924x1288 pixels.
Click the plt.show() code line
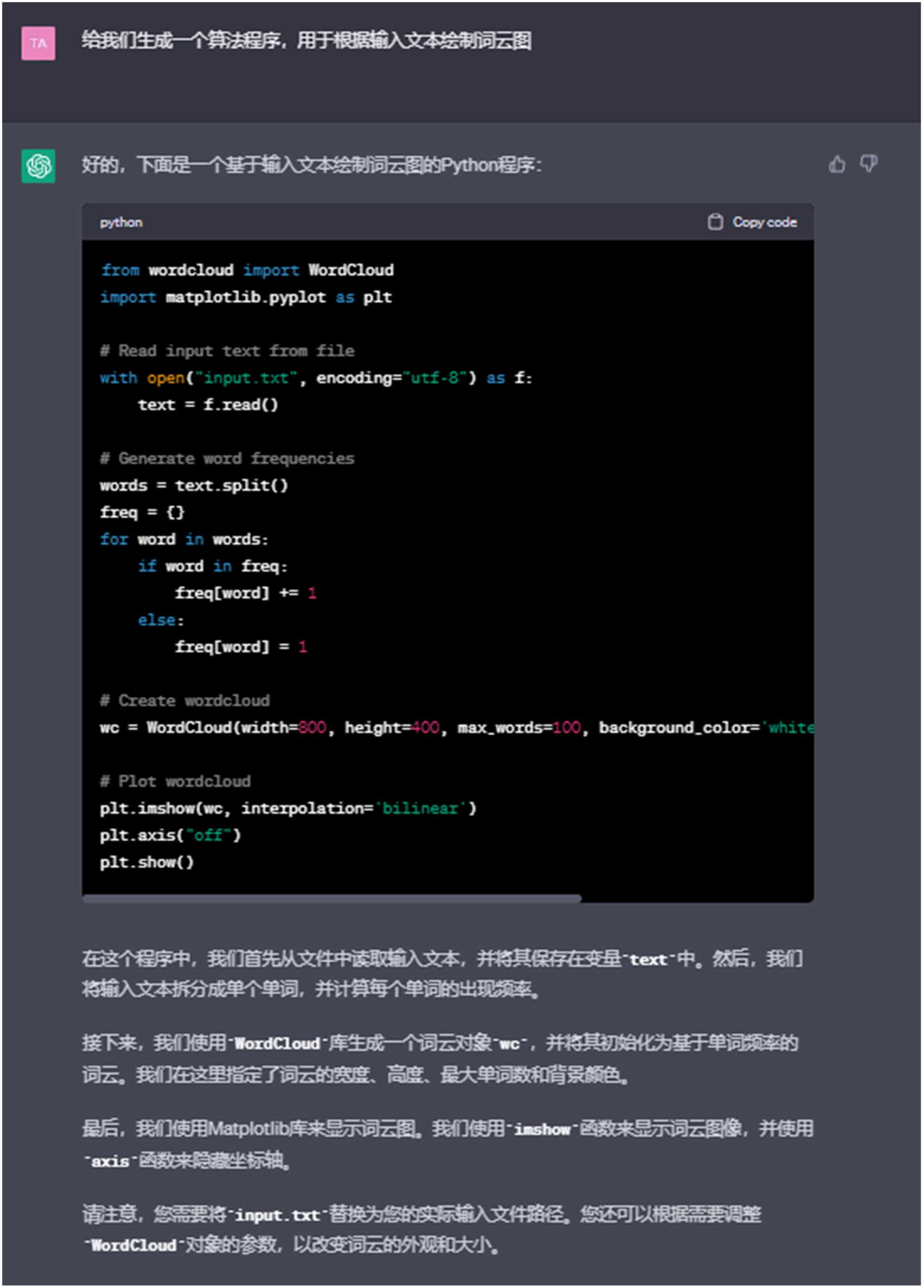tap(146, 862)
